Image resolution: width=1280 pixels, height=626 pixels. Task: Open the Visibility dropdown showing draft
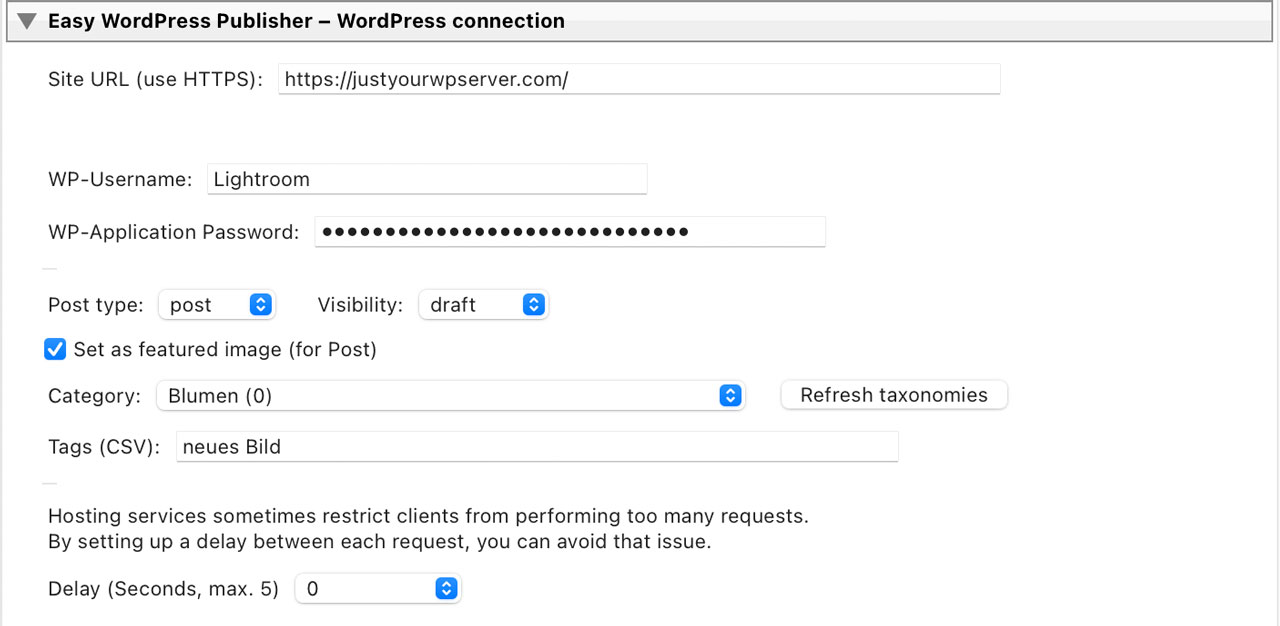pos(483,305)
